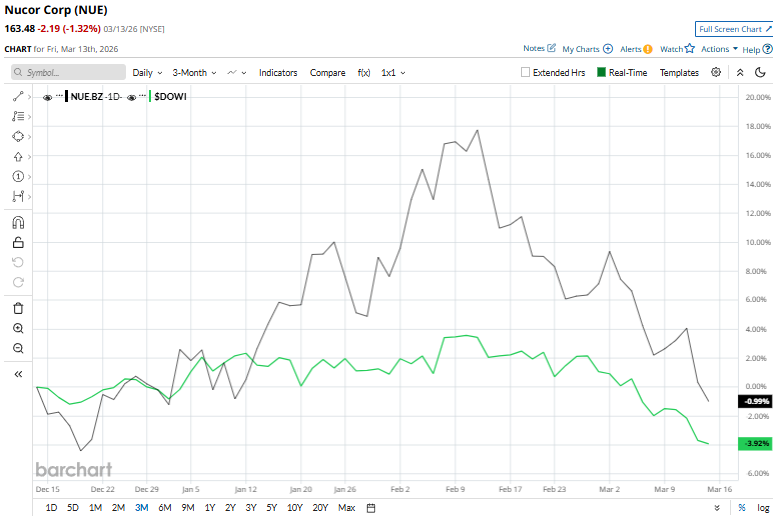Click the Full Screen Chart button
The width and height of the screenshot is (773, 517).
pyautogui.click(x=734, y=29)
